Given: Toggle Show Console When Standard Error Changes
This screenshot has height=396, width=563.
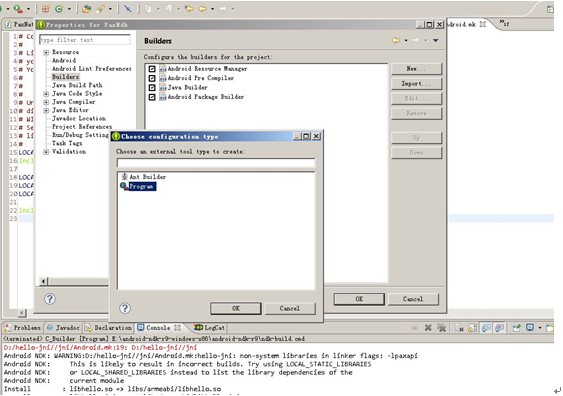Looking at the screenshot, I should pos(499,327).
